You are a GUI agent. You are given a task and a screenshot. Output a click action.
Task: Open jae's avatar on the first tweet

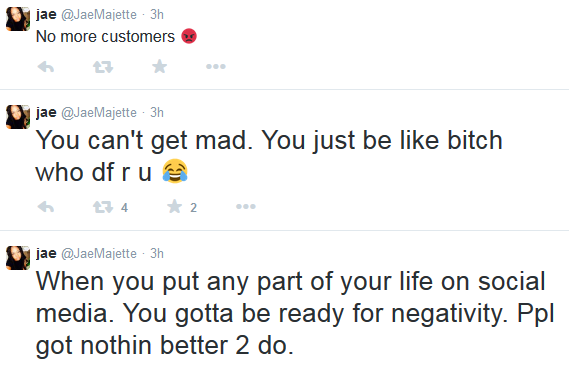18,19
